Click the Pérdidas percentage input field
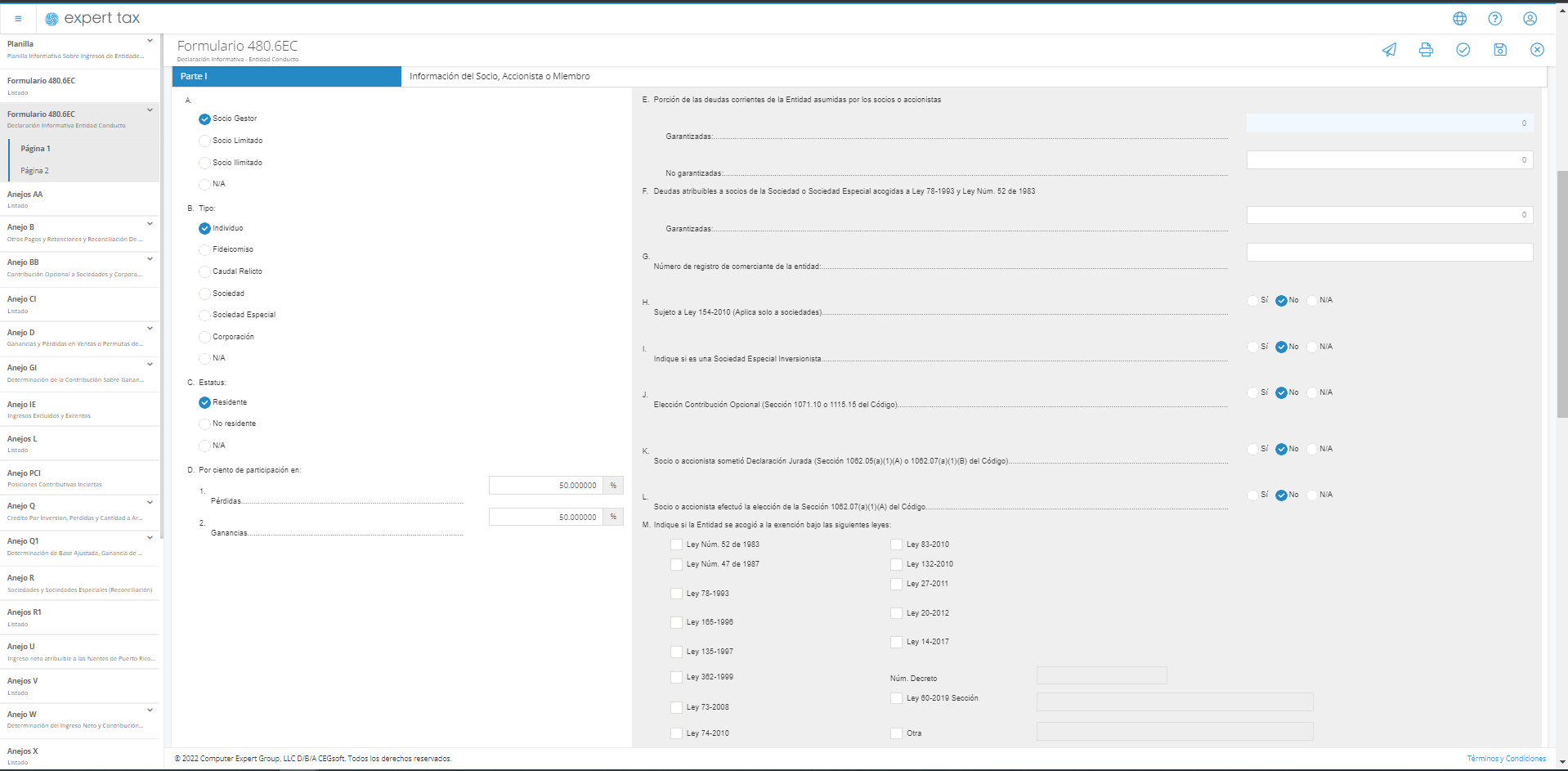1568x771 pixels. click(x=545, y=486)
